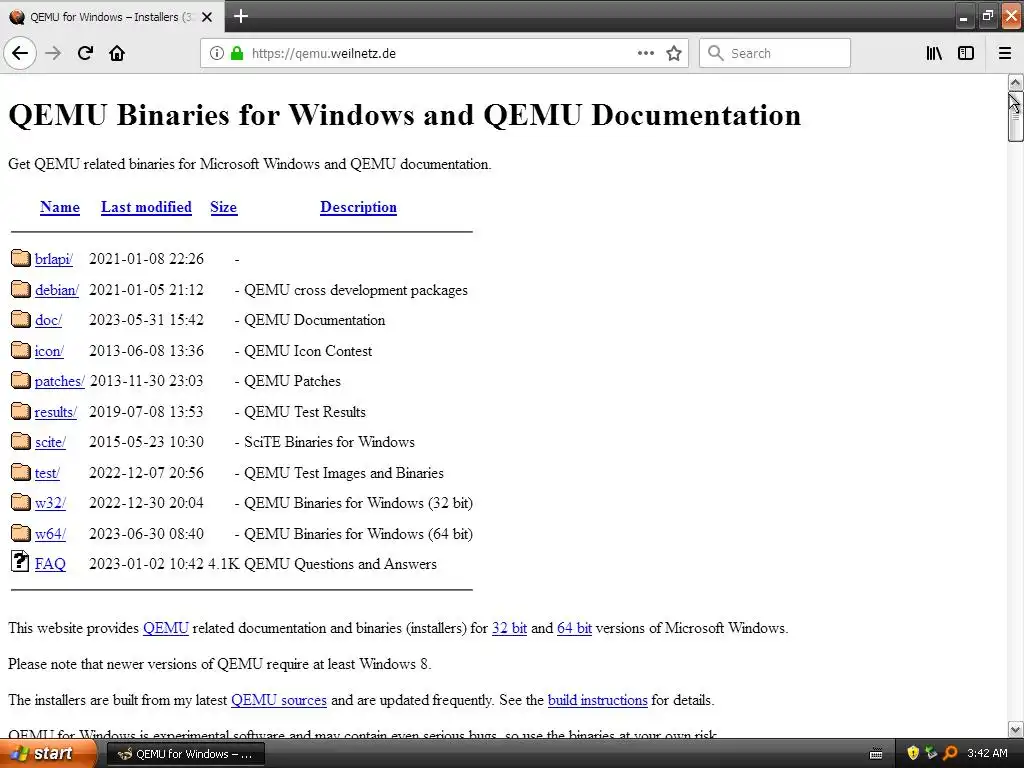Sort listing by Name column

60,207
